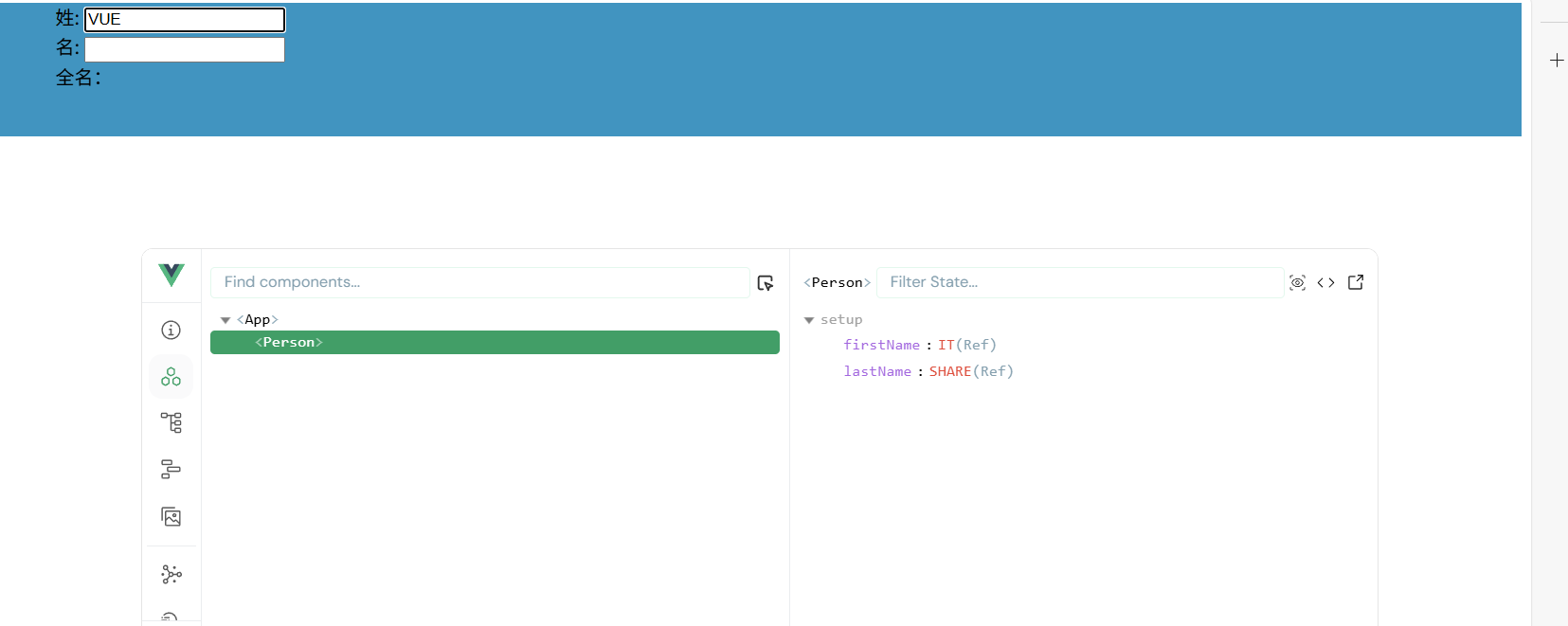Click the 姓 input containing VUE

point(185,19)
